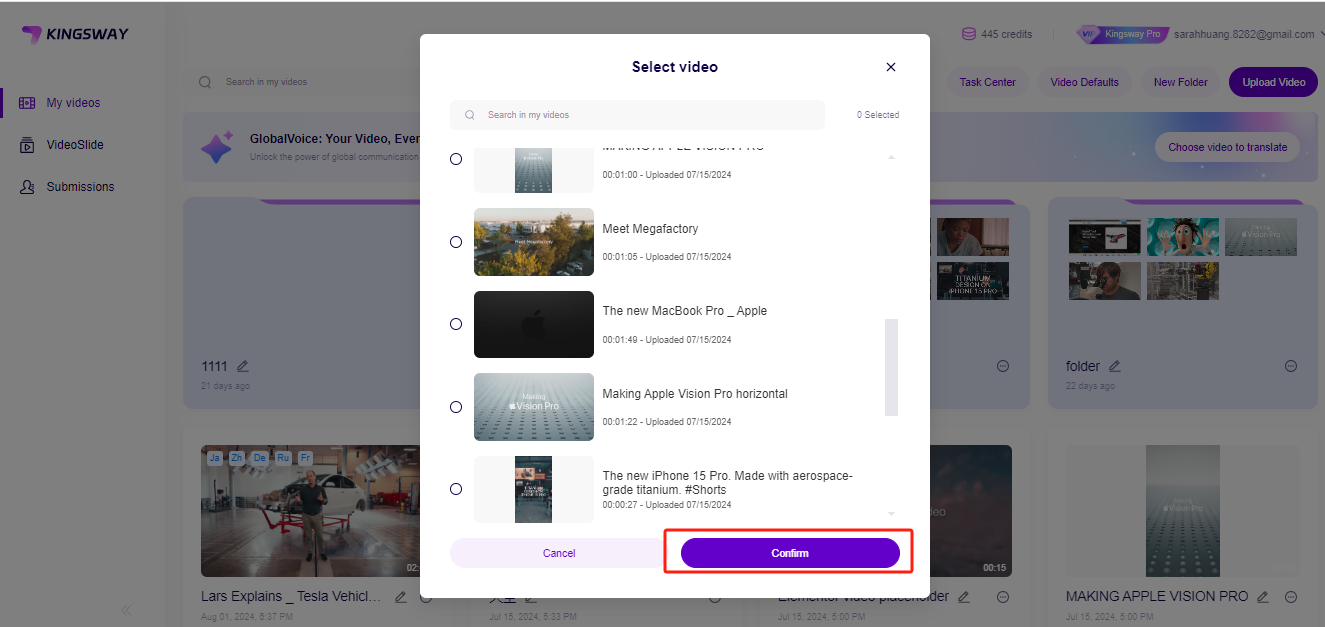Open more options for the Elementor video placeholder

coord(1003,597)
